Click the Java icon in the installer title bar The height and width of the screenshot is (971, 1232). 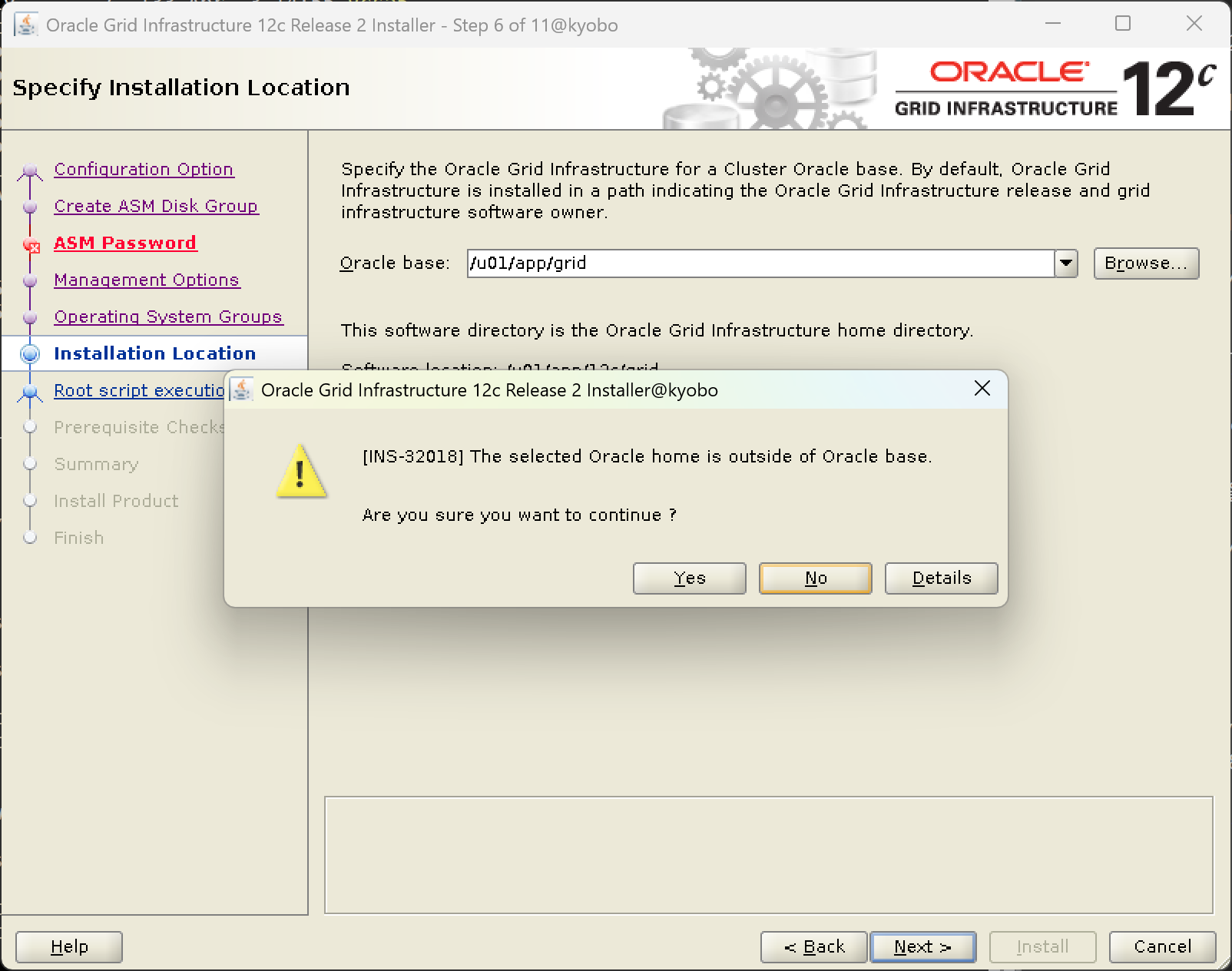coord(26,25)
